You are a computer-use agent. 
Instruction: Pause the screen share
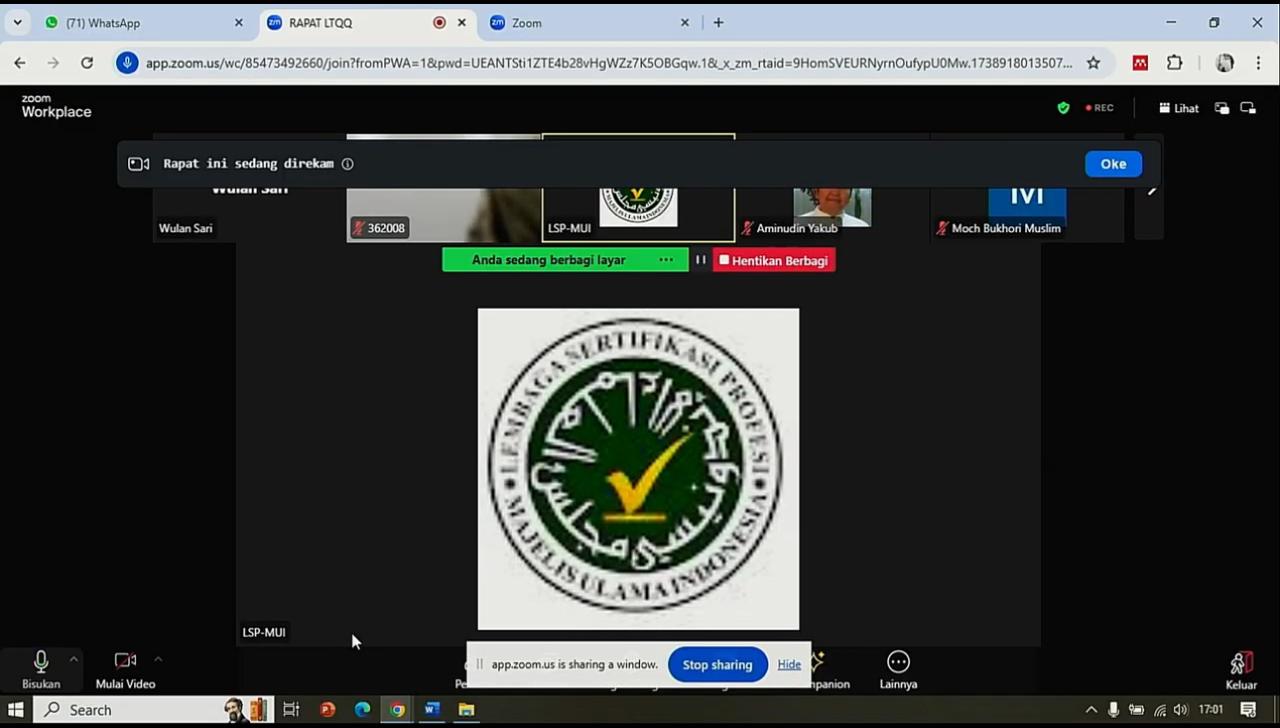(700, 260)
